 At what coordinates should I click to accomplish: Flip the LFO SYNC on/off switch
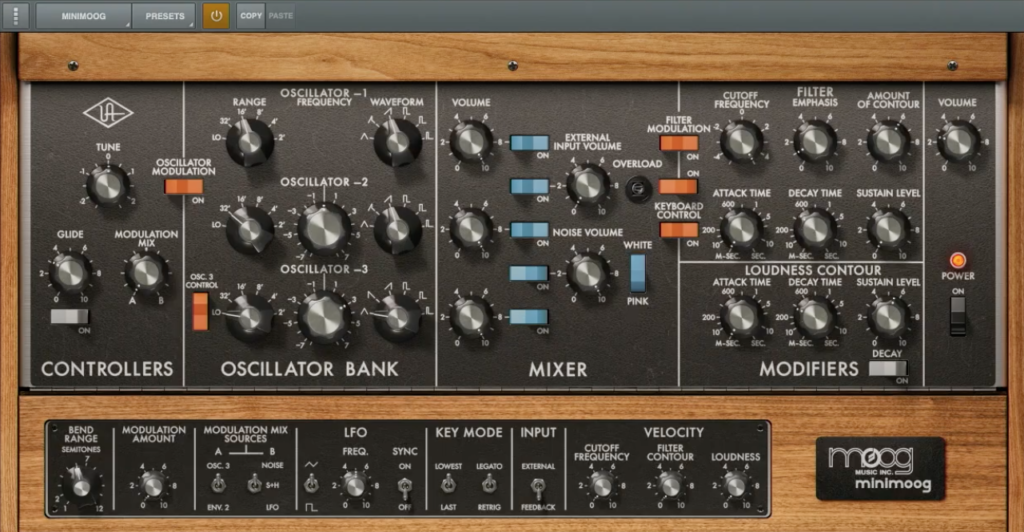tap(405, 487)
